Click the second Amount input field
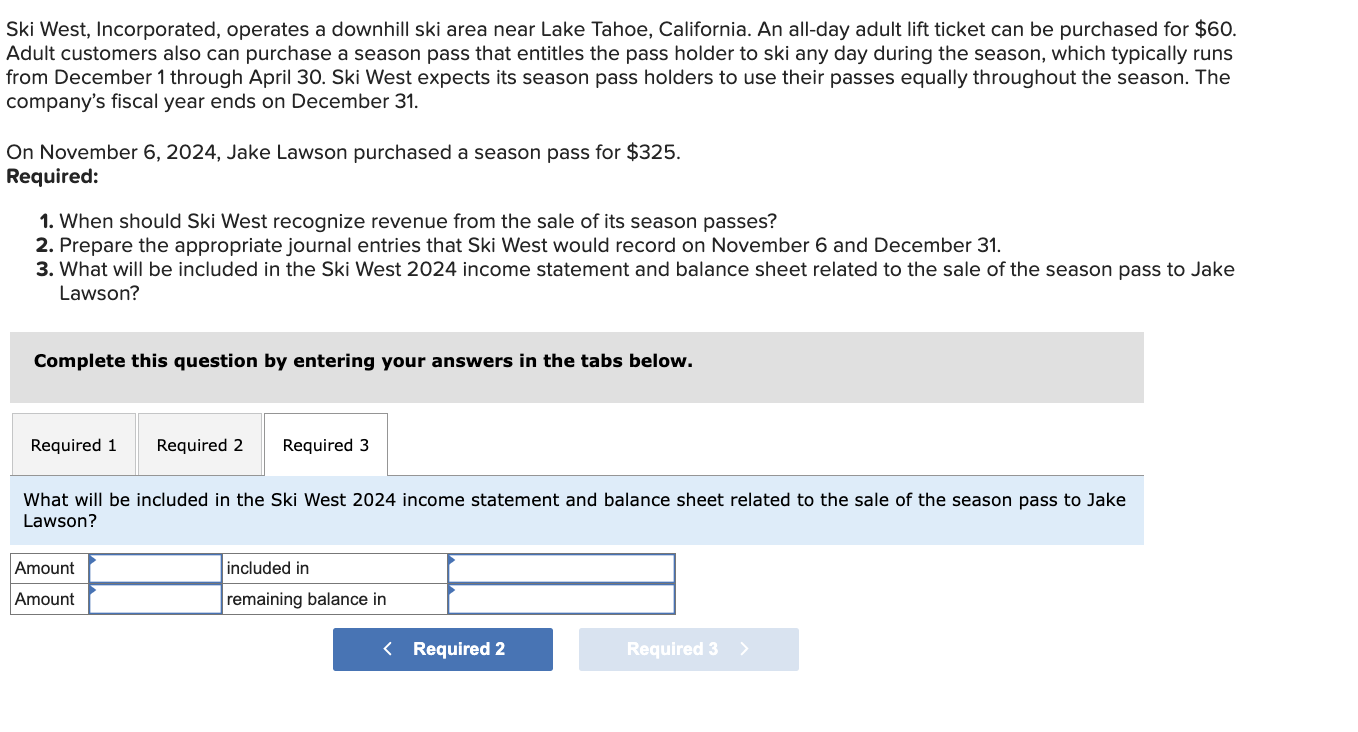This screenshot has height=732, width=1358. pyautogui.click(x=155, y=599)
